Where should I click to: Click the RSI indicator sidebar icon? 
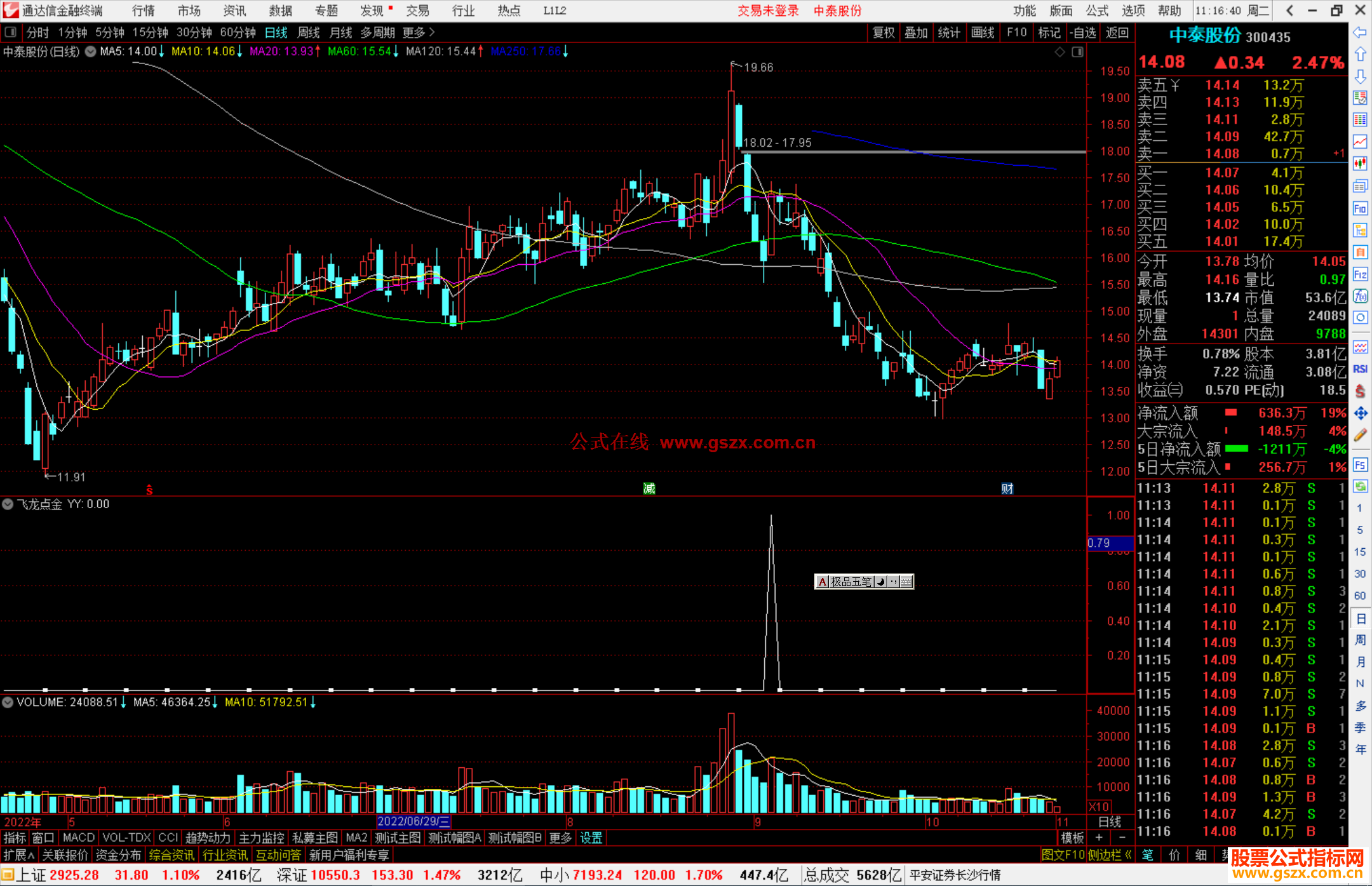click(x=1360, y=369)
